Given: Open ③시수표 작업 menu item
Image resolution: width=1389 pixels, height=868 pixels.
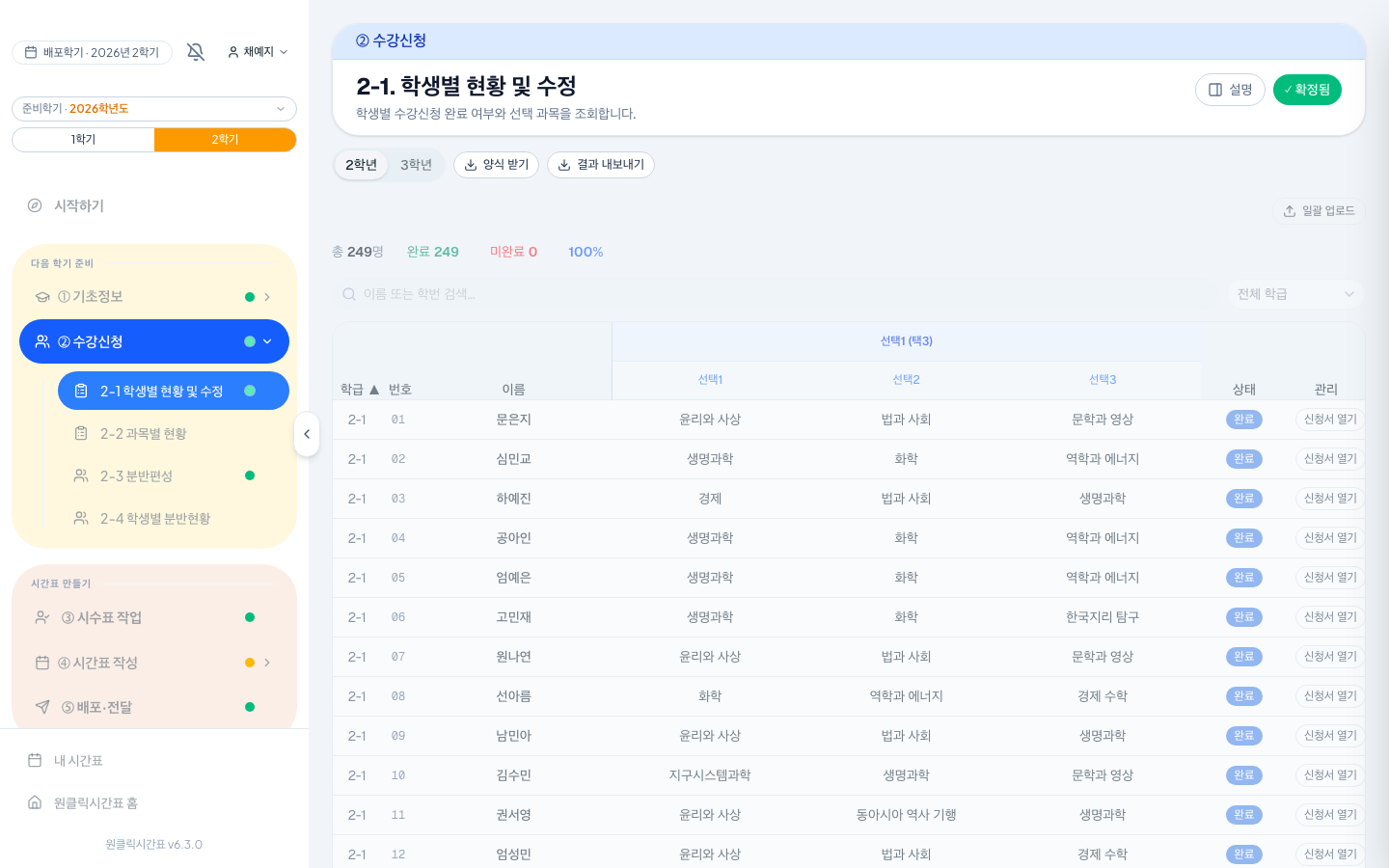Looking at the screenshot, I should pyautogui.click(x=154, y=617).
